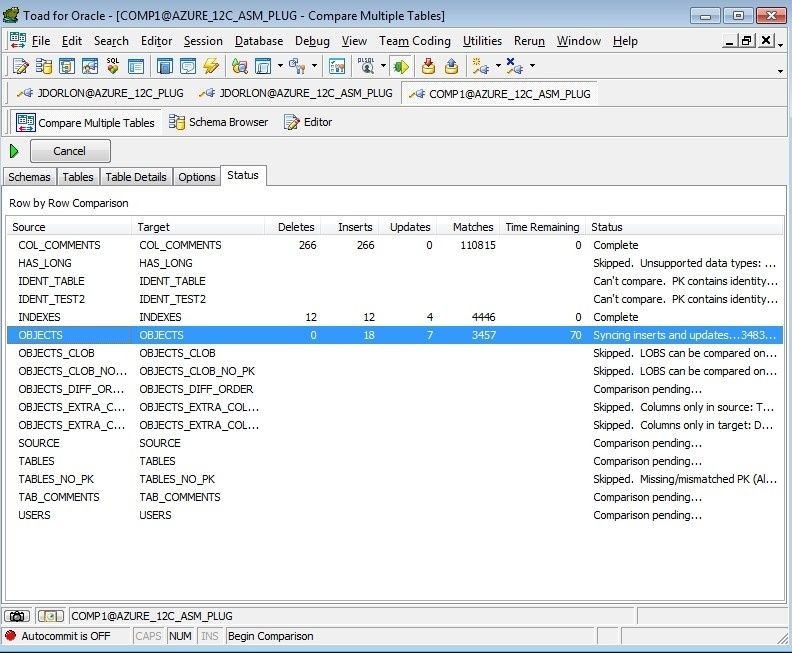Click the SQL Optimizer heart icon

click(x=113, y=66)
